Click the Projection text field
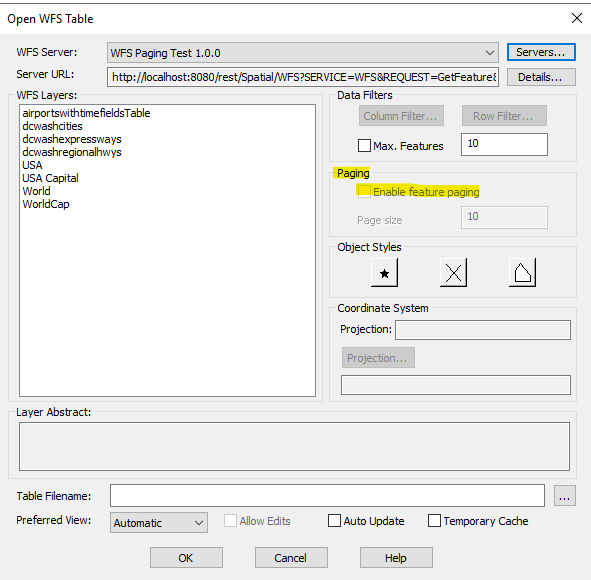 [x=482, y=330]
